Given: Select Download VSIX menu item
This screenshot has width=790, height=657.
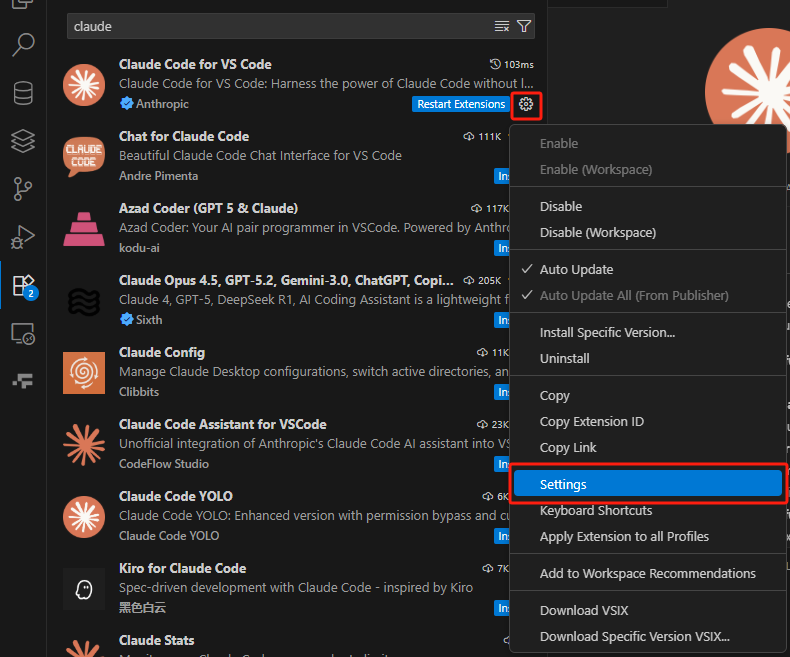Looking at the screenshot, I should [648, 610].
